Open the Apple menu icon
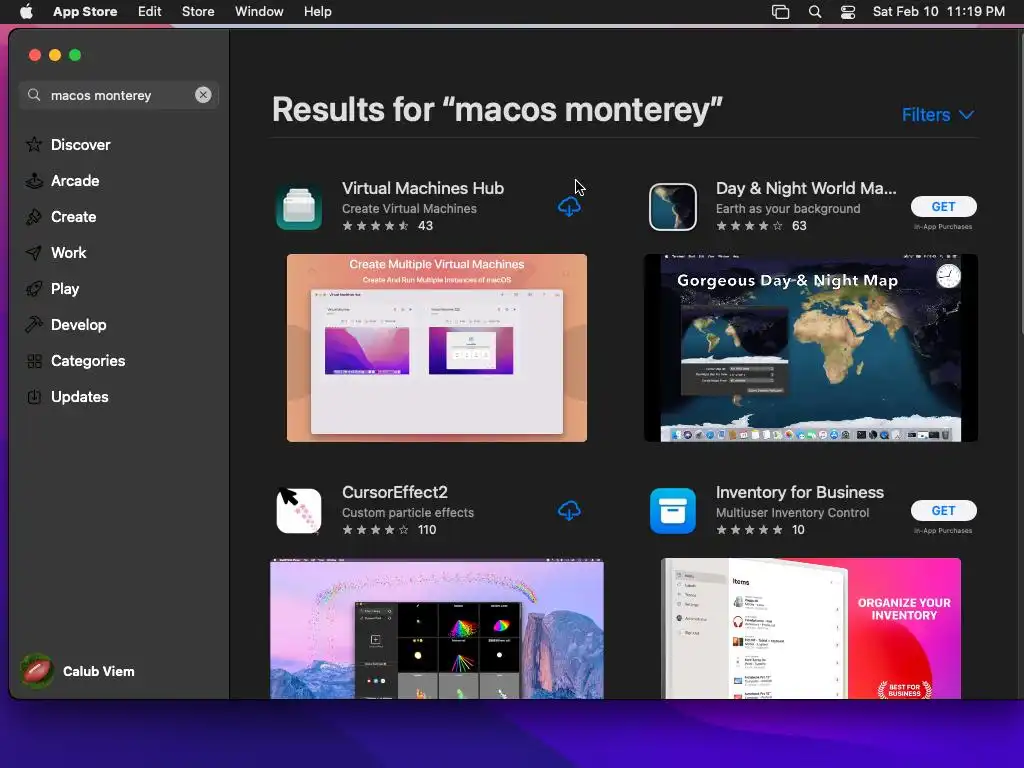The height and width of the screenshot is (768, 1024). pos(26,12)
